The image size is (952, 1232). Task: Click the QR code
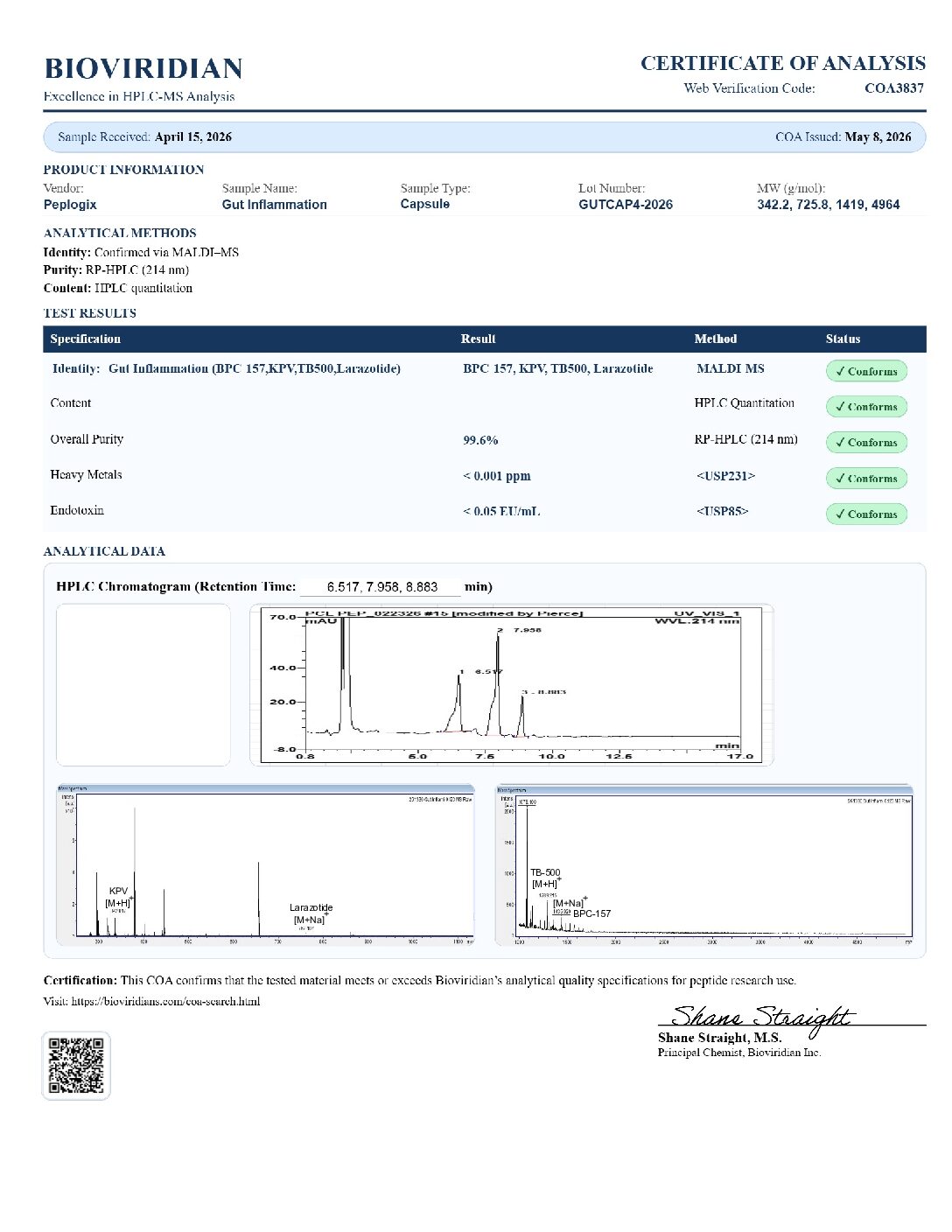[x=76, y=1065]
